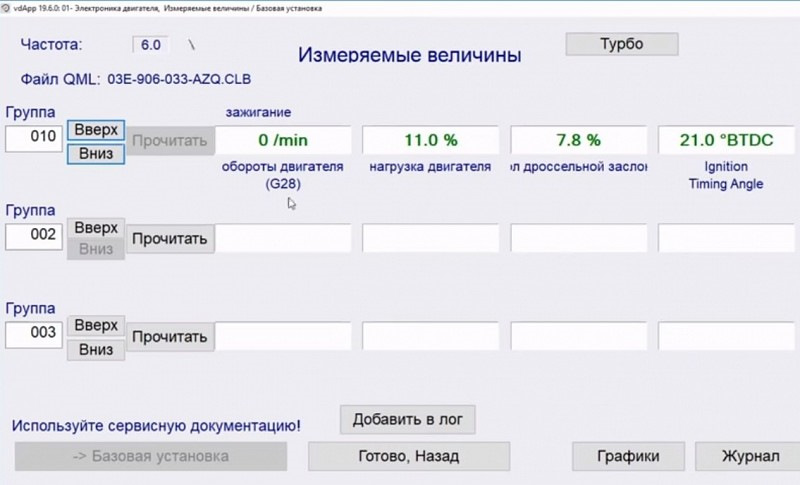Click the Турбо button
This screenshot has width=800, height=485.
tap(621, 45)
